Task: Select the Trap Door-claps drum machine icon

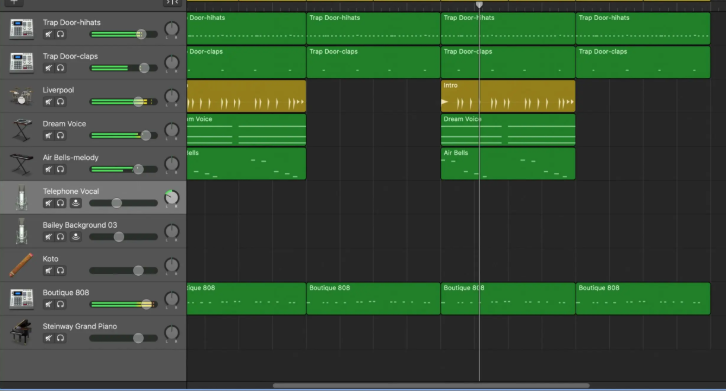Action: (21, 63)
